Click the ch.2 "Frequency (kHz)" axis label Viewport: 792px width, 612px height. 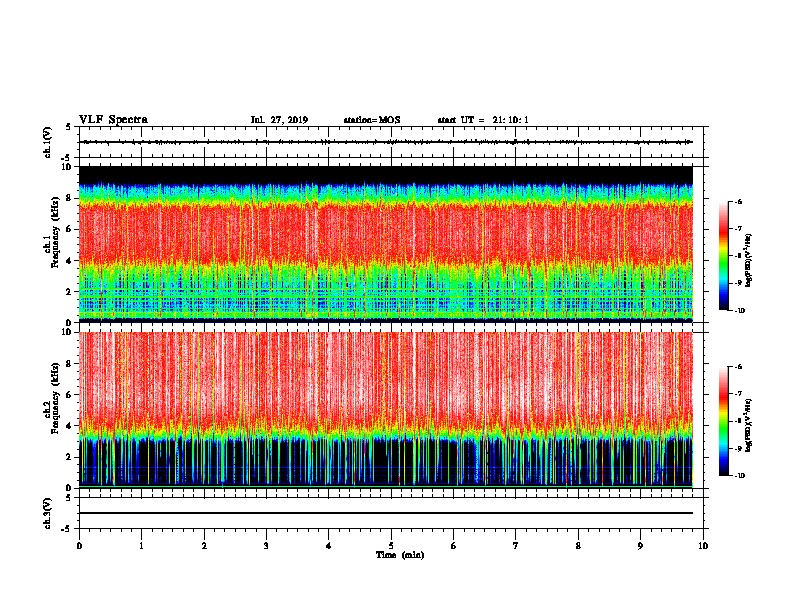[x=56, y=398]
